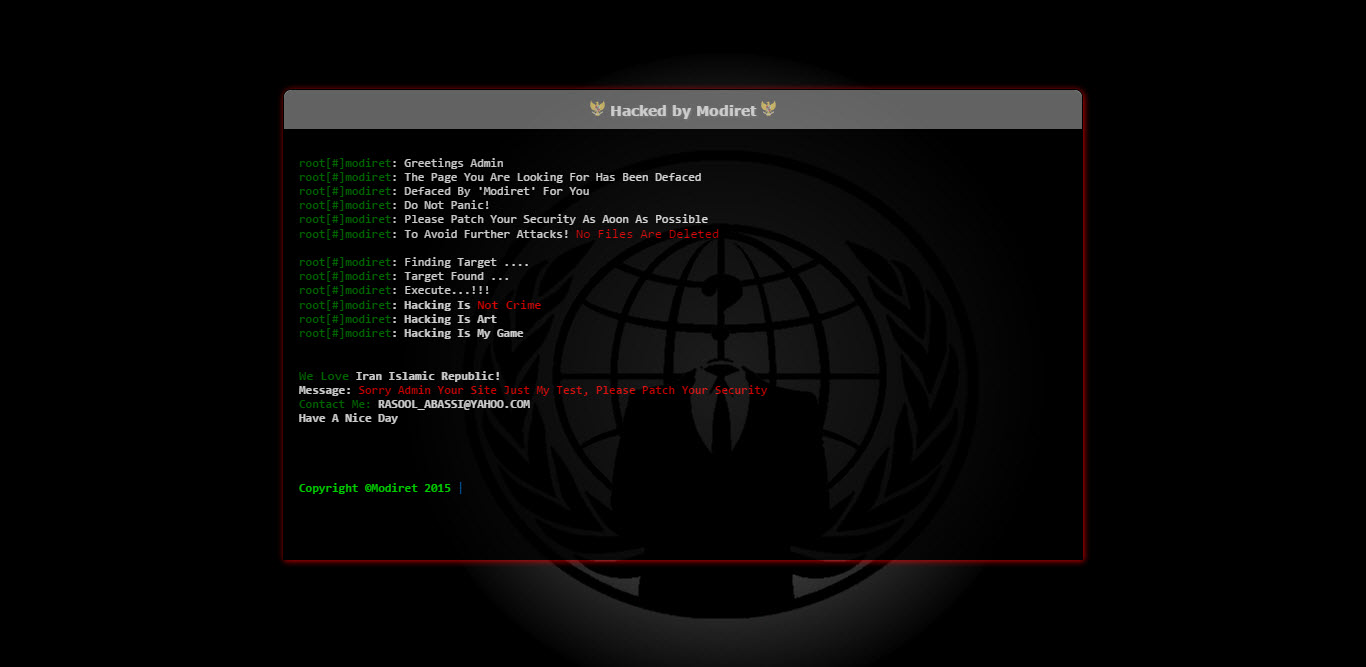
Task: Click the blue cursor after the copyright text
Action: (461, 488)
